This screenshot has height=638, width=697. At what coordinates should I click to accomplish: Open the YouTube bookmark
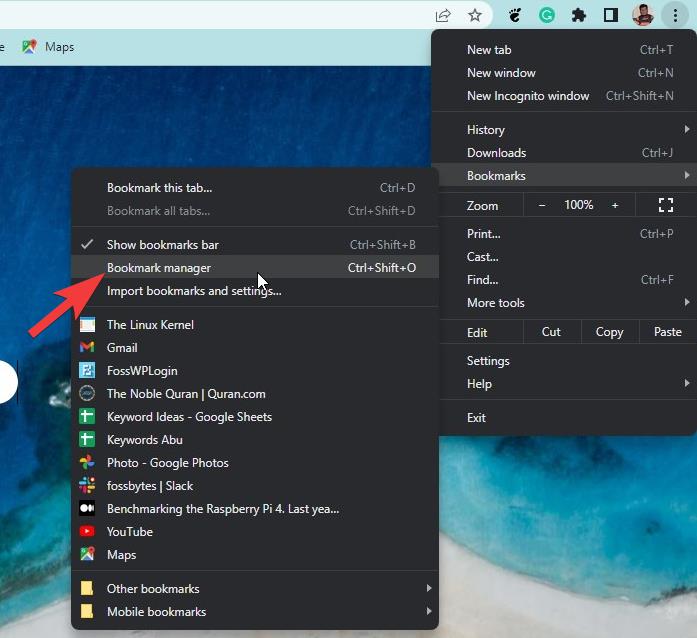point(255,532)
